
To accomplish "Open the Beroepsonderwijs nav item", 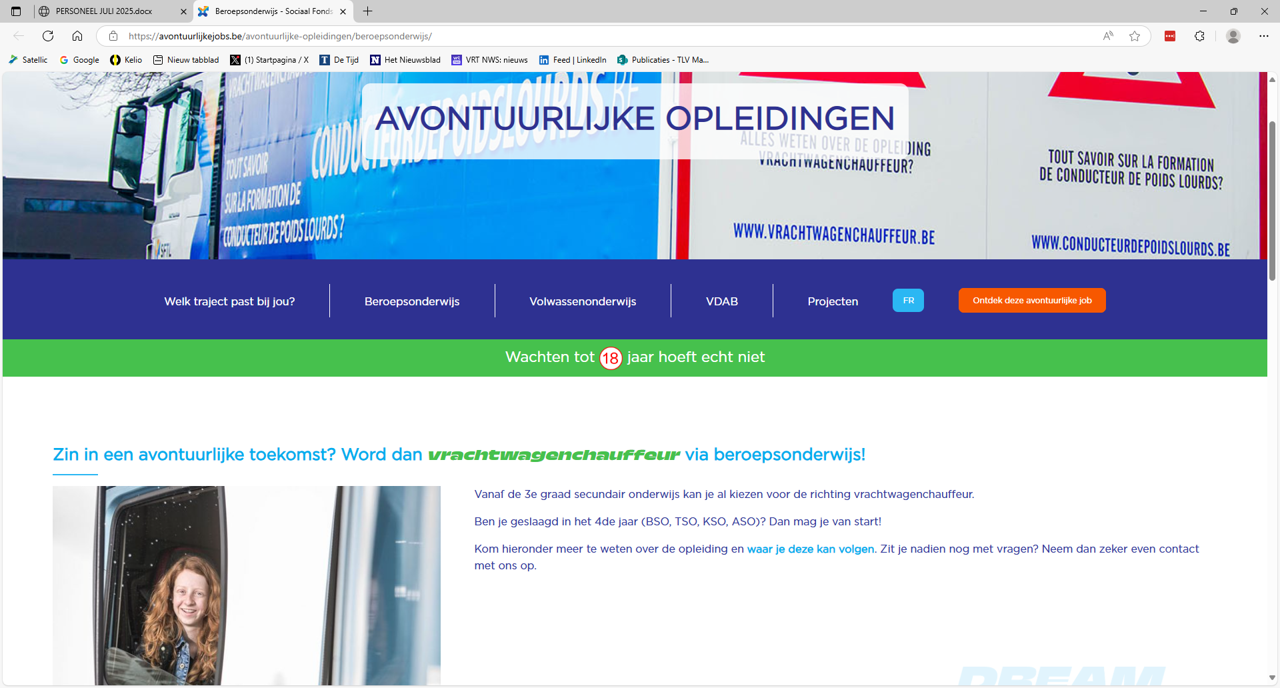I will (412, 301).
